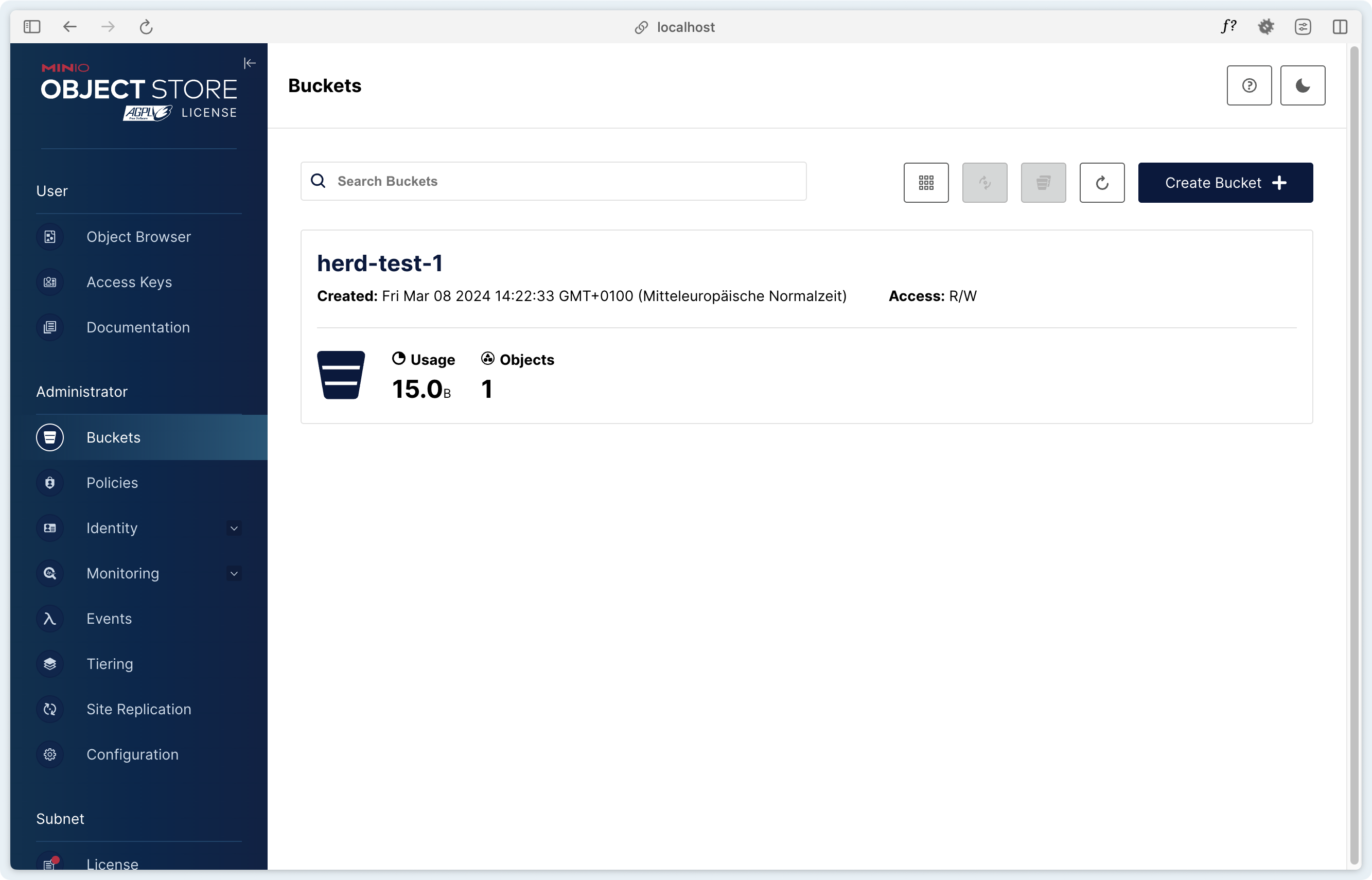The width and height of the screenshot is (1372, 880).
Task: Open Object Browser section
Action: pyautogui.click(x=138, y=237)
